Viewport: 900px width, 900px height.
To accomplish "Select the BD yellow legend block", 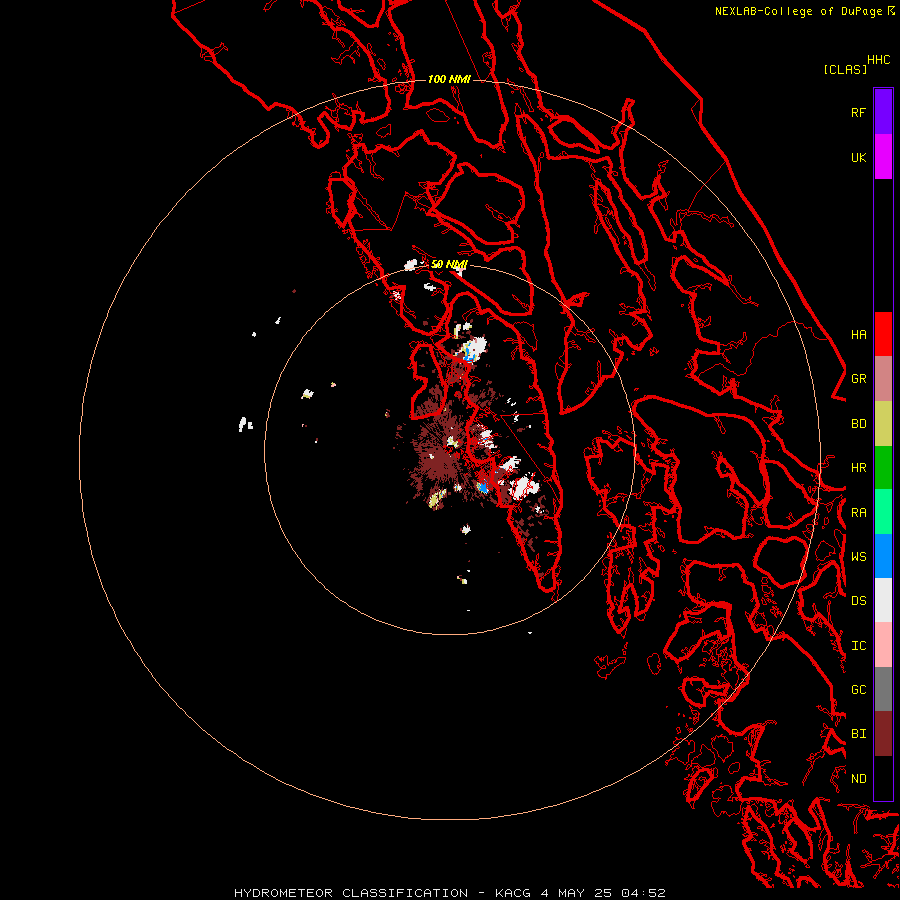I will pos(883,424).
